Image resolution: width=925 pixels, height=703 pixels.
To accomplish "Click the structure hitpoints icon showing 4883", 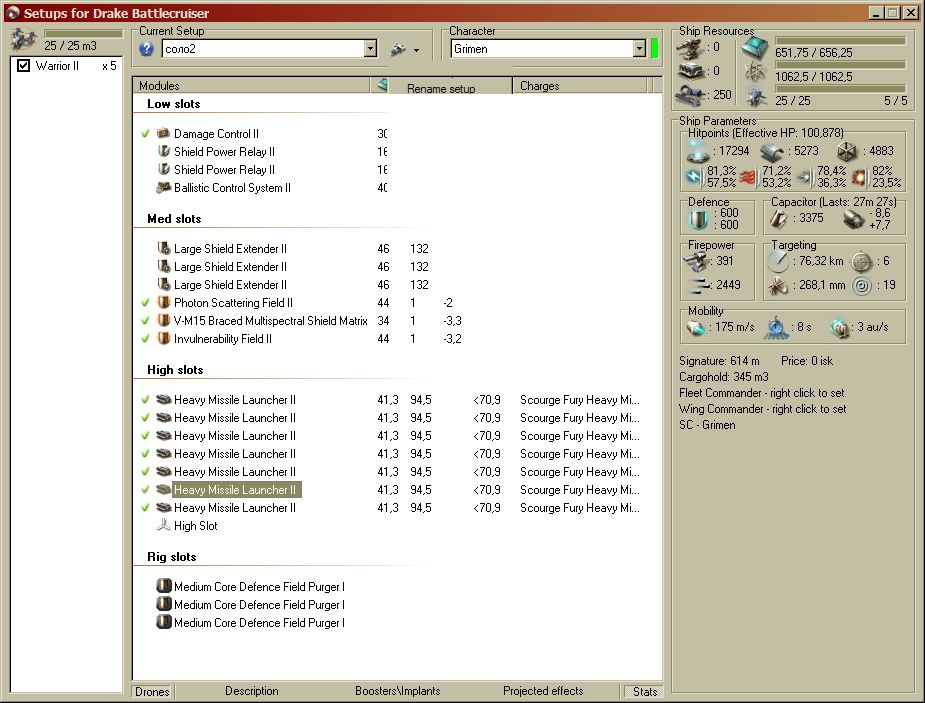I will pyautogui.click(x=847, y=152).
